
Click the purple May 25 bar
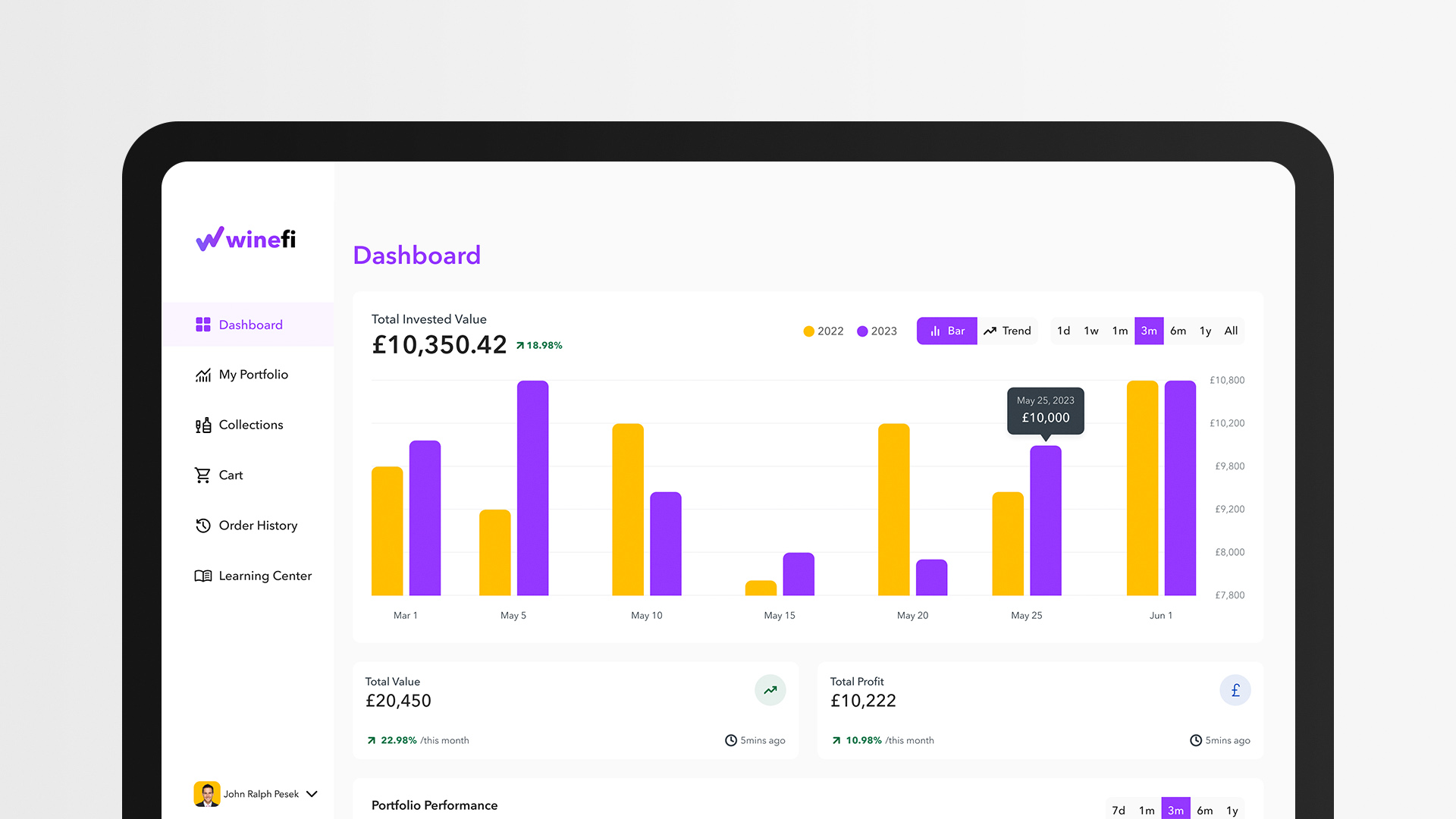pyautogui.click(x=1045, y=520)
